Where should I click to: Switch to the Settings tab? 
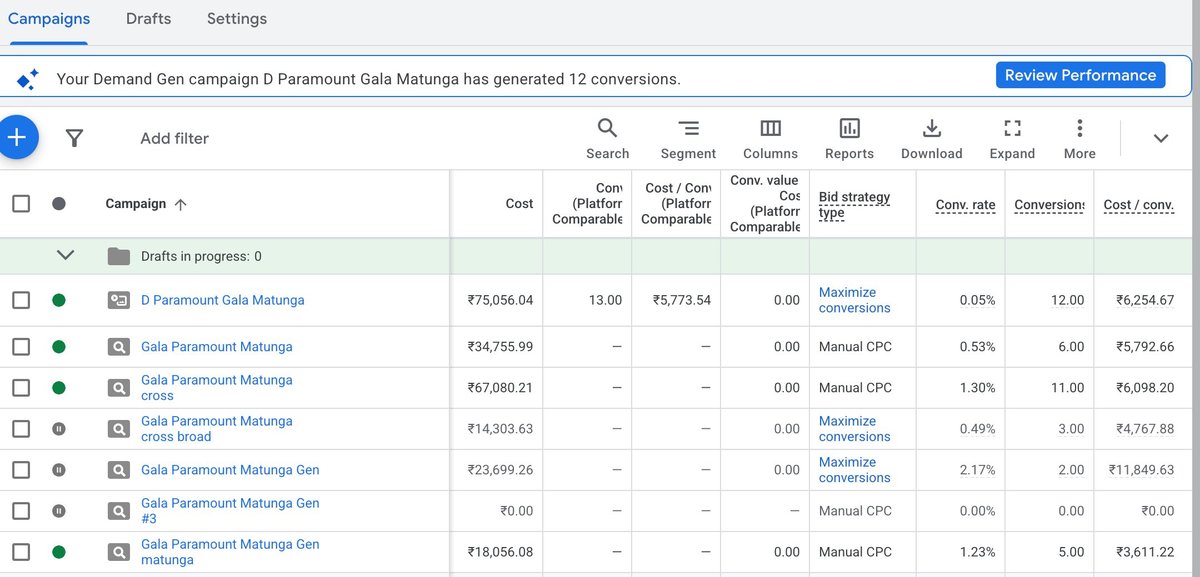coord(237,19)
